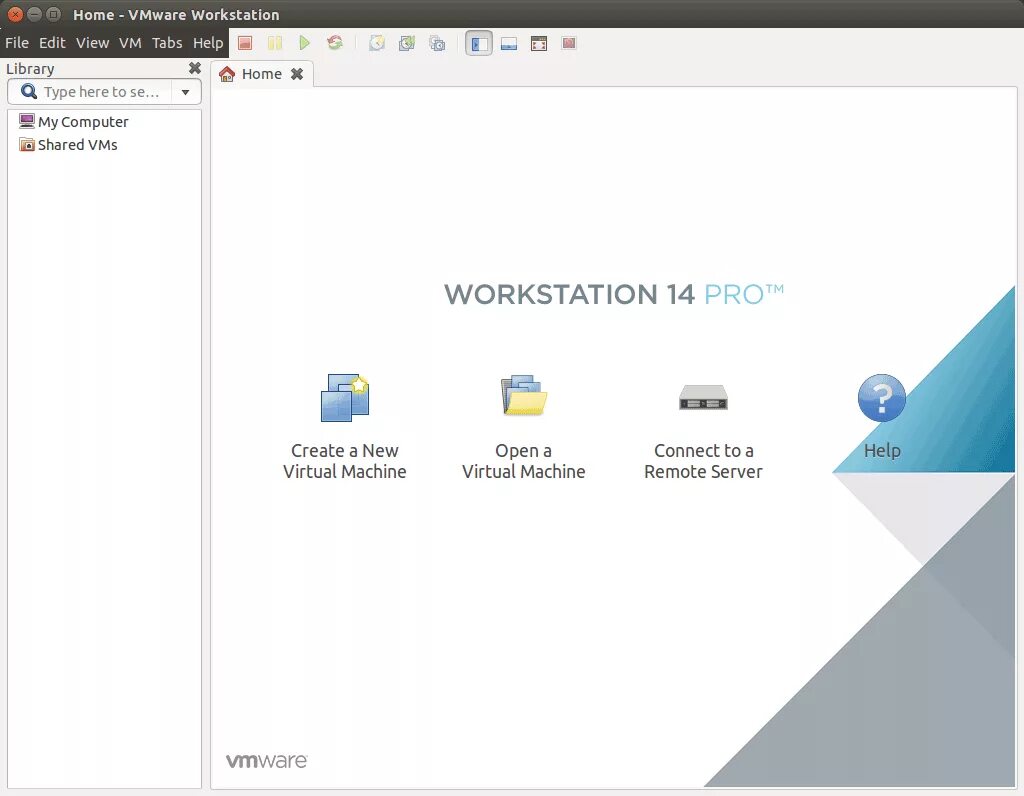Click the yellow suspend (pause) toolbar icon
Image resolution: width=1024 pixels, height=796 pixels.
[x=275, y=43]
